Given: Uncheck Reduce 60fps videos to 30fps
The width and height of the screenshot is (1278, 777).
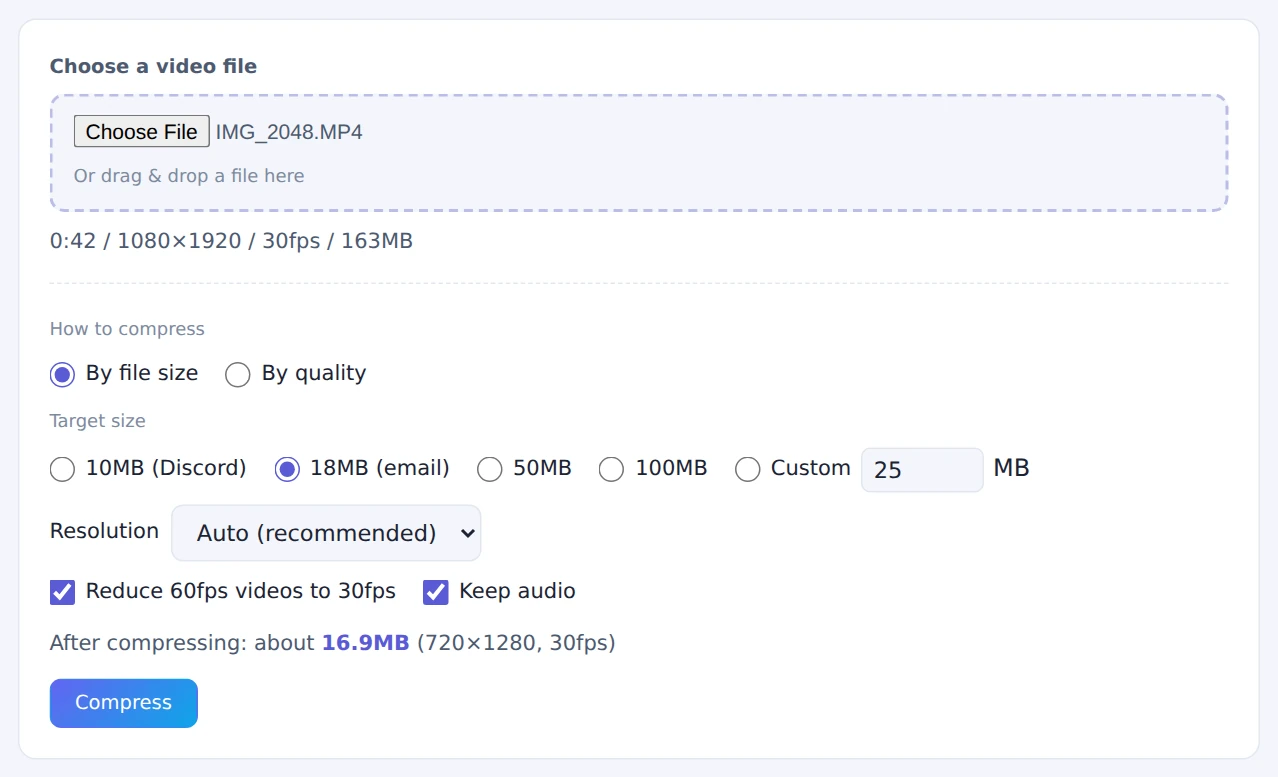Looking at the screenshot, I should tap(63, 592).
